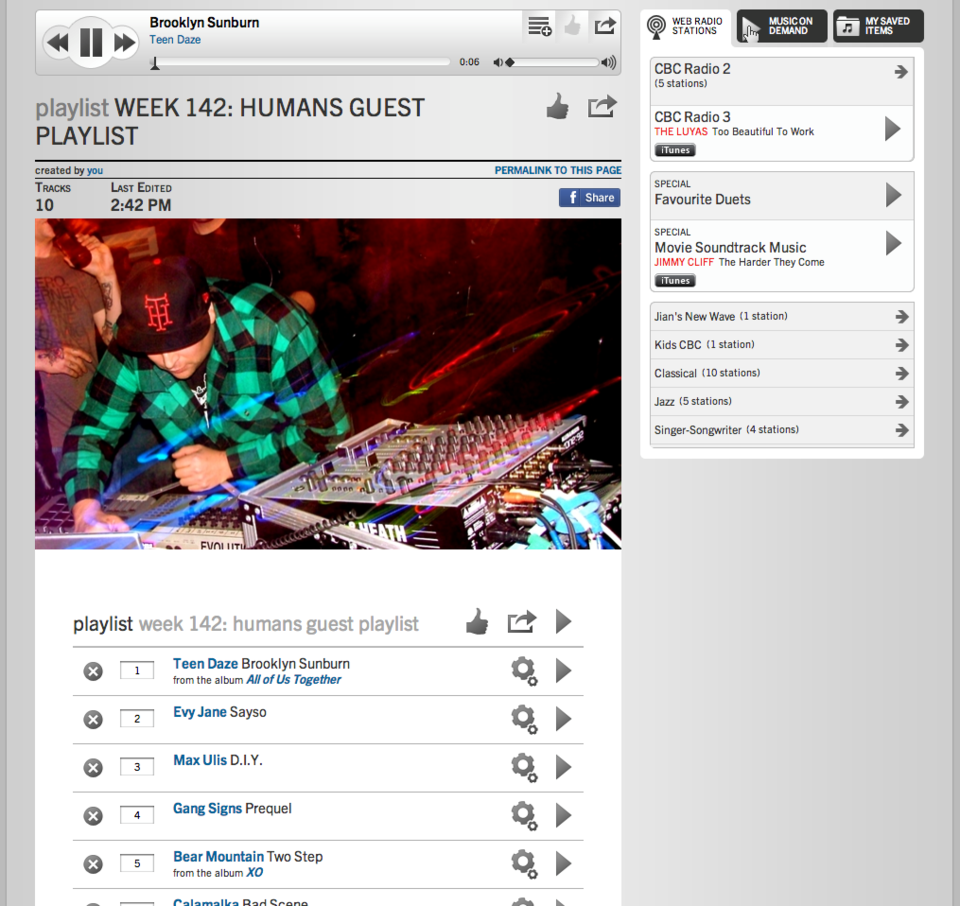Play the Movie Soundtrack Music station
The height and width of the screenshot is (906, 960).
[893, 244]
